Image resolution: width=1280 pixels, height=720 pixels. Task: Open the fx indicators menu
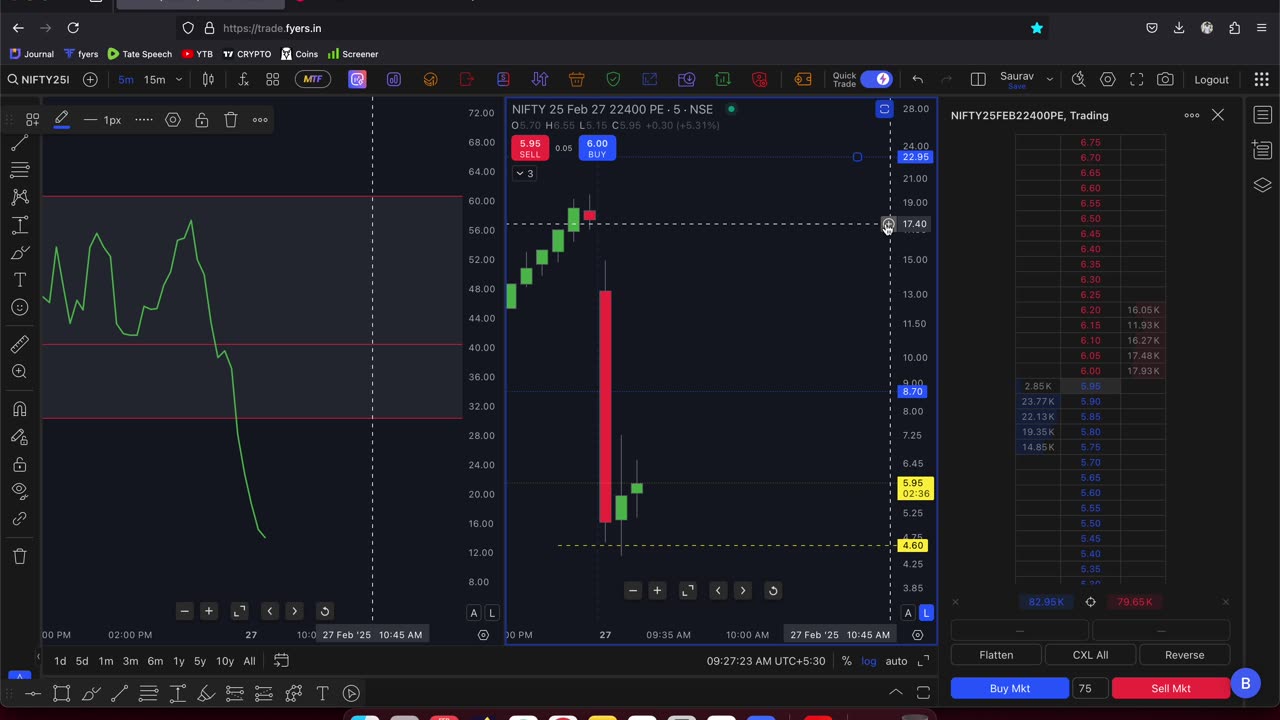[243, 80]
